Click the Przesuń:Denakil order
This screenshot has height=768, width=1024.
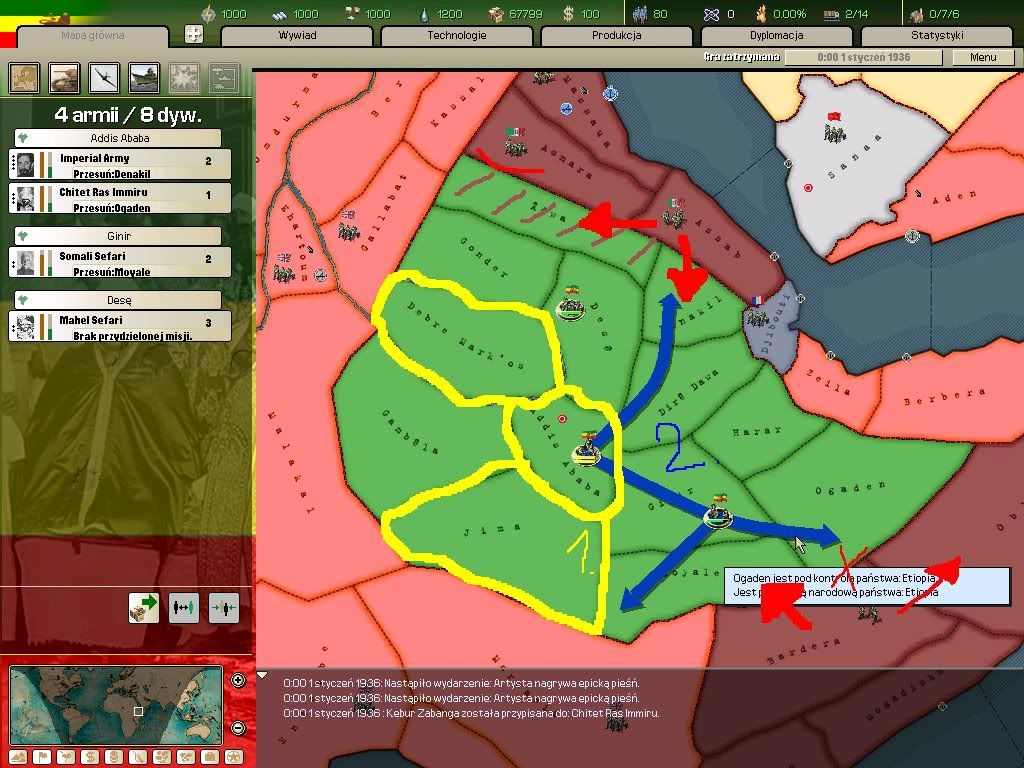(x=112, y=174)
